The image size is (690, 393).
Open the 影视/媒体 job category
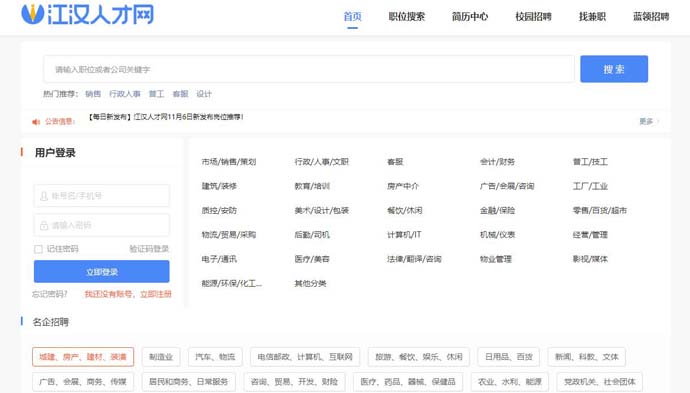point(590,259)
